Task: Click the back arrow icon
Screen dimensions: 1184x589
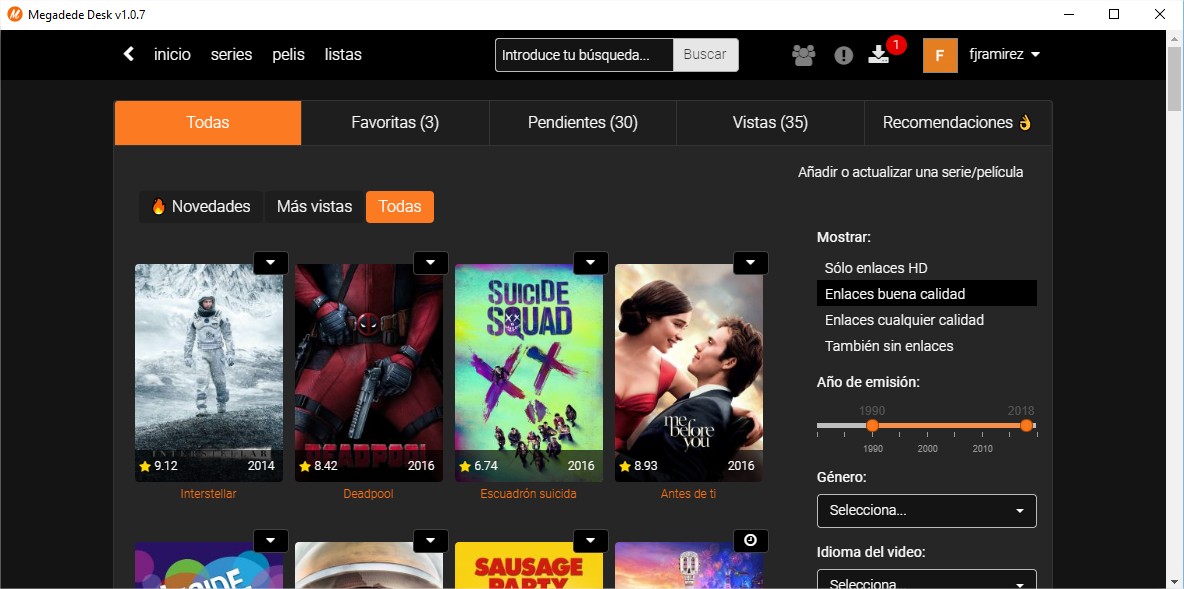Action: coord(129,54)
